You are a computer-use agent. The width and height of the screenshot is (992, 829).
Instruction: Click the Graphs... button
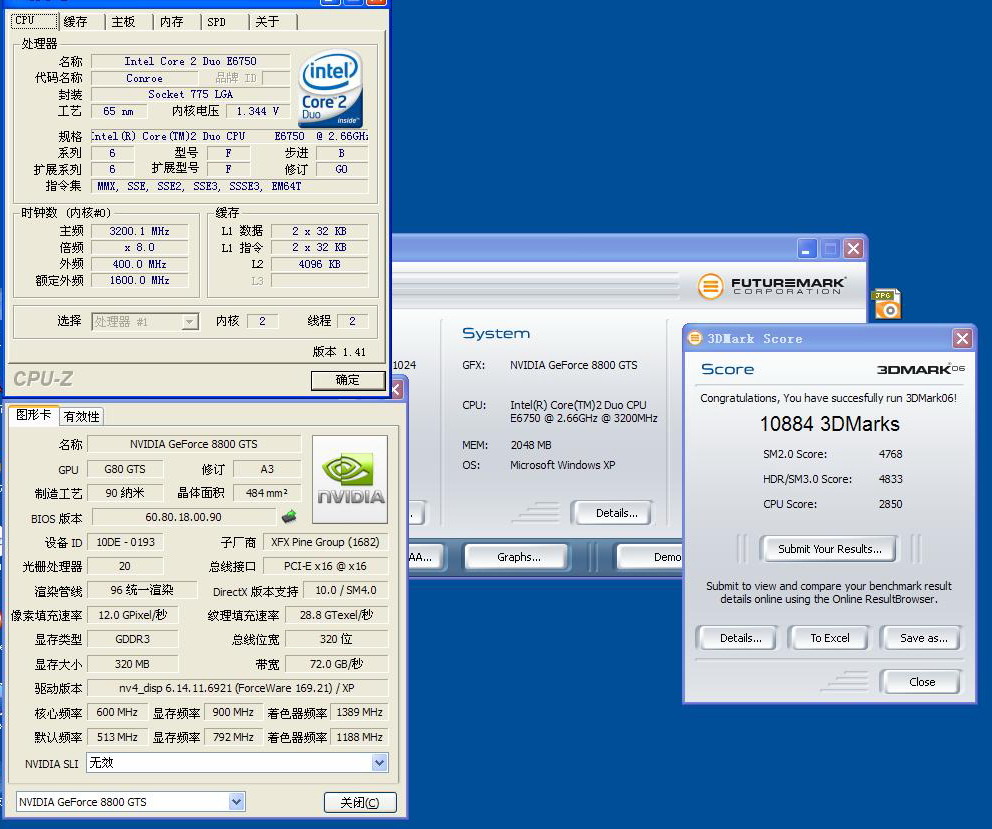point(518,557)
